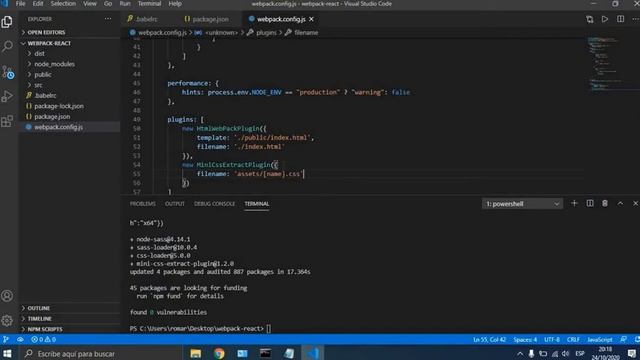Expand the TIMELINE section
The image size is (640, 360).
click(x=39, y=319)
